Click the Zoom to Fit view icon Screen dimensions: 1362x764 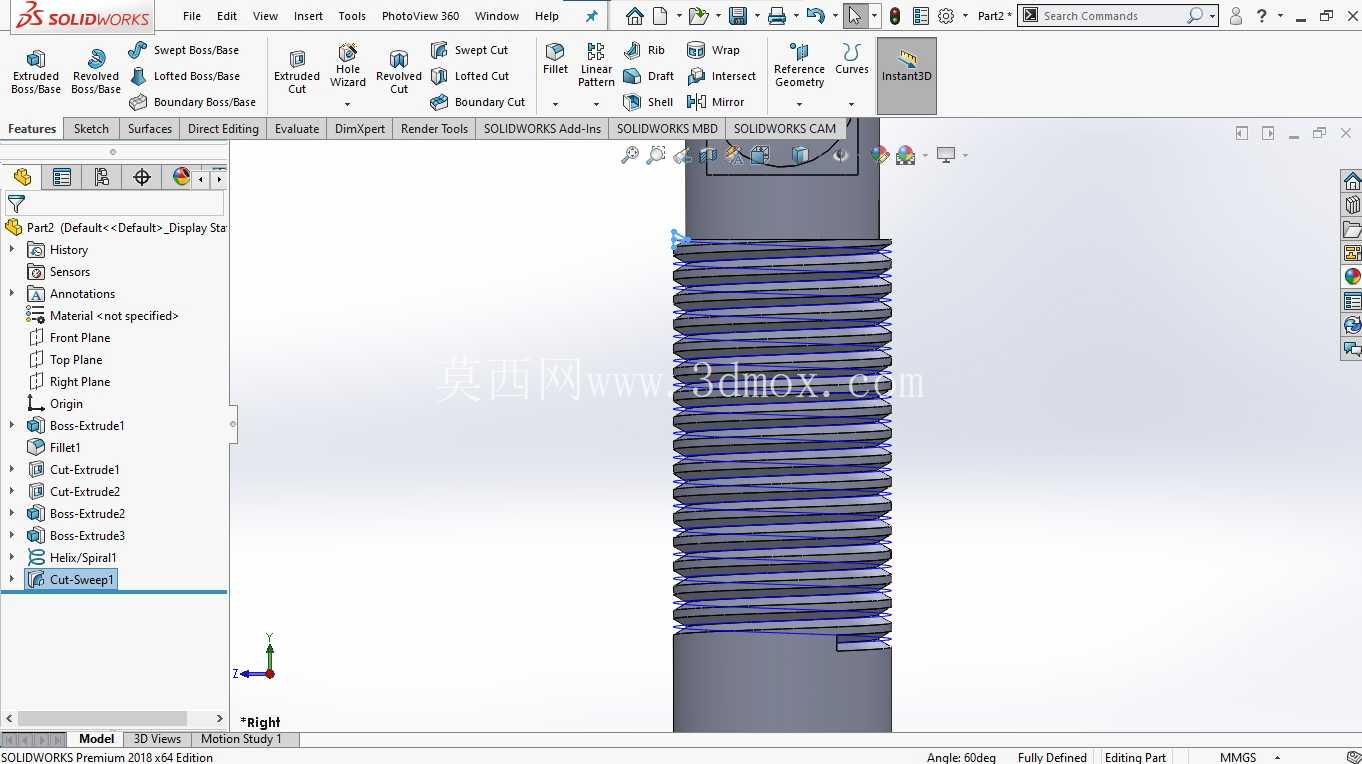click(x=630, y=155)
